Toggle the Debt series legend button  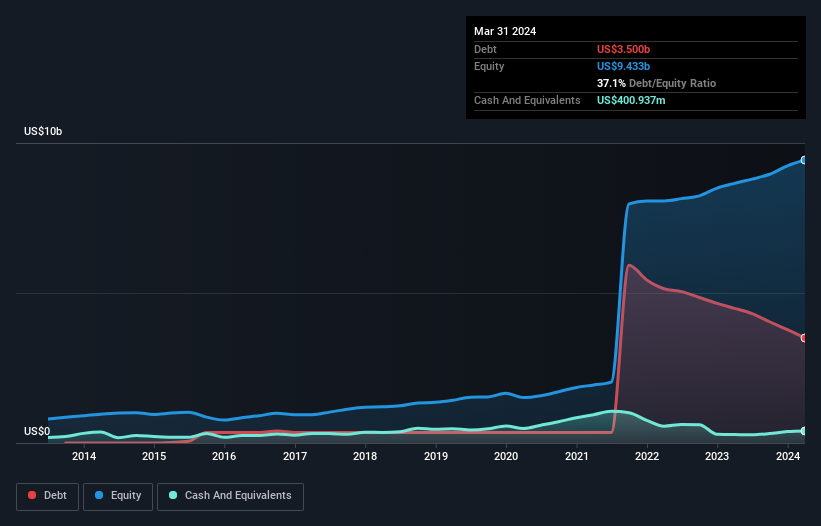click(48, 496)
